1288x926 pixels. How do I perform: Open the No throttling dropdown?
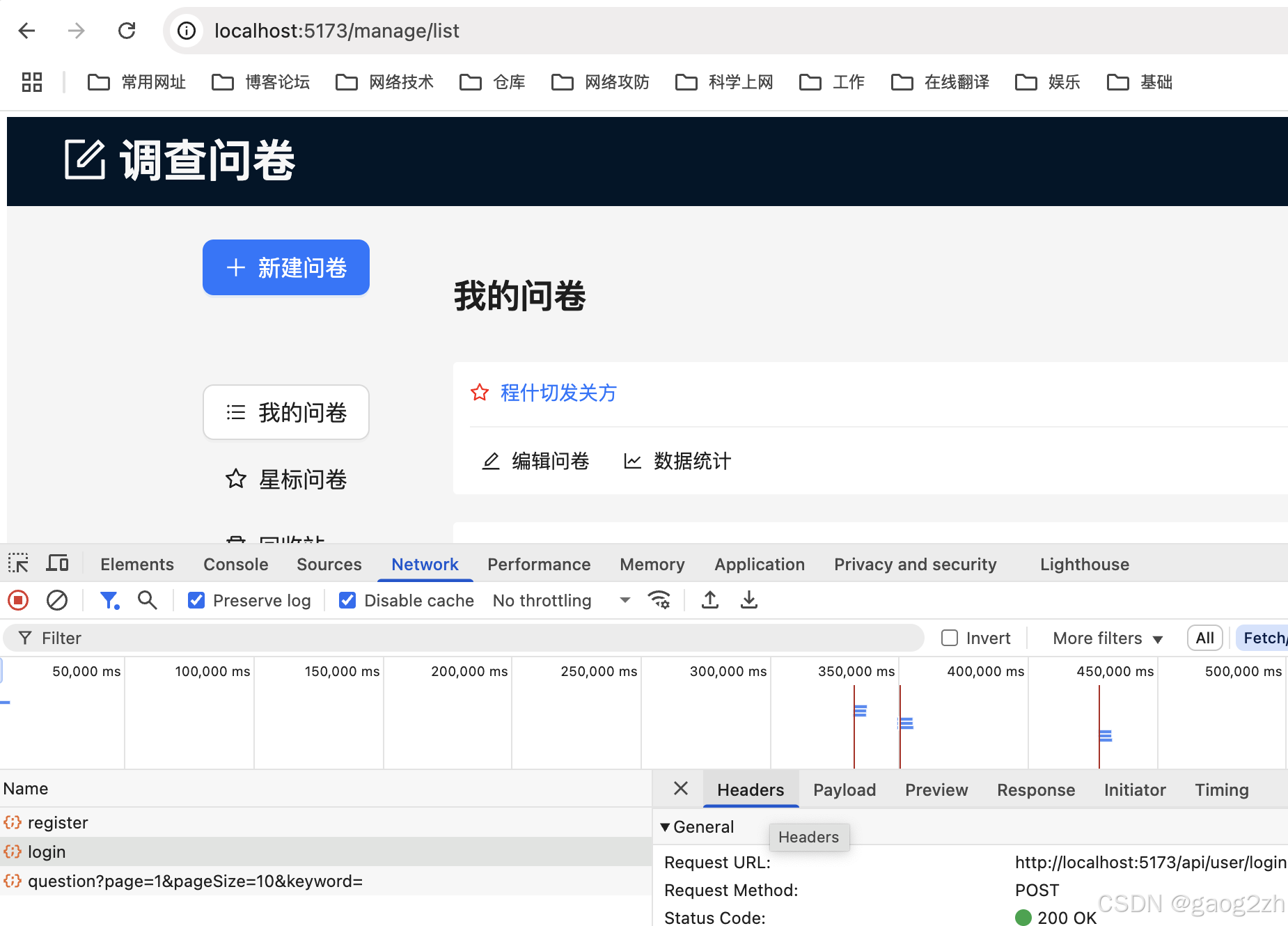561,600
